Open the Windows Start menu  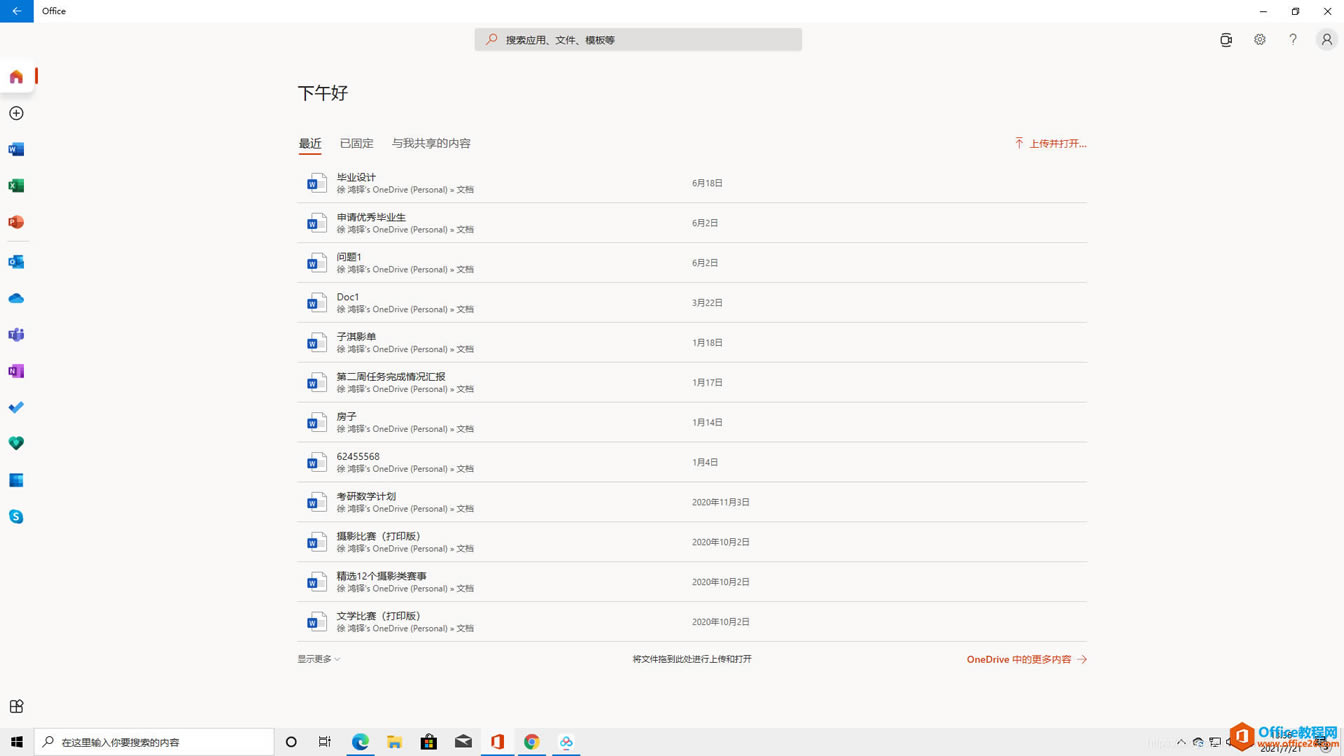click(16, 742)
